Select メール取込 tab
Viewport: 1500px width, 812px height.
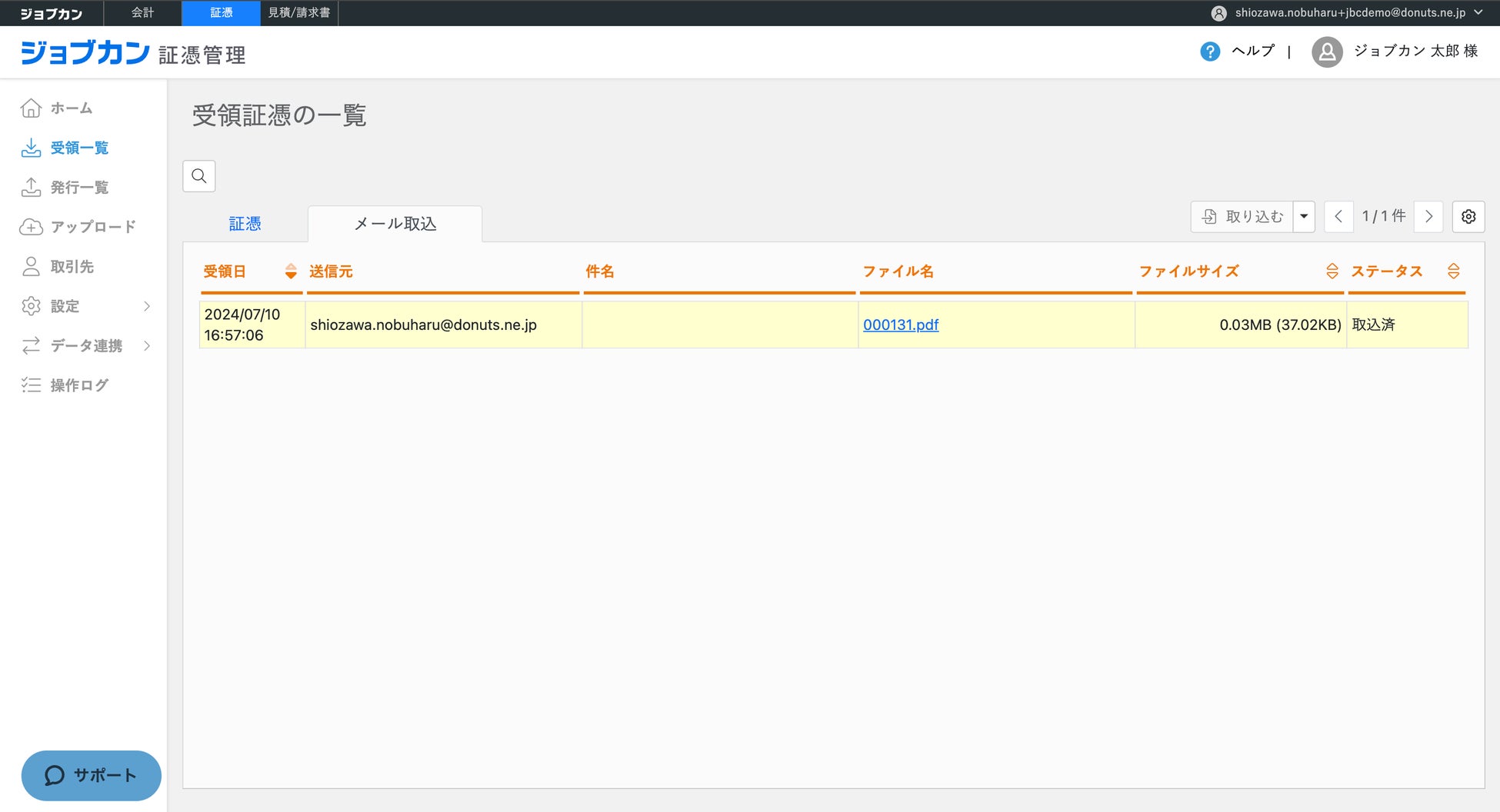pyautogui.click(x=395, y=224)
